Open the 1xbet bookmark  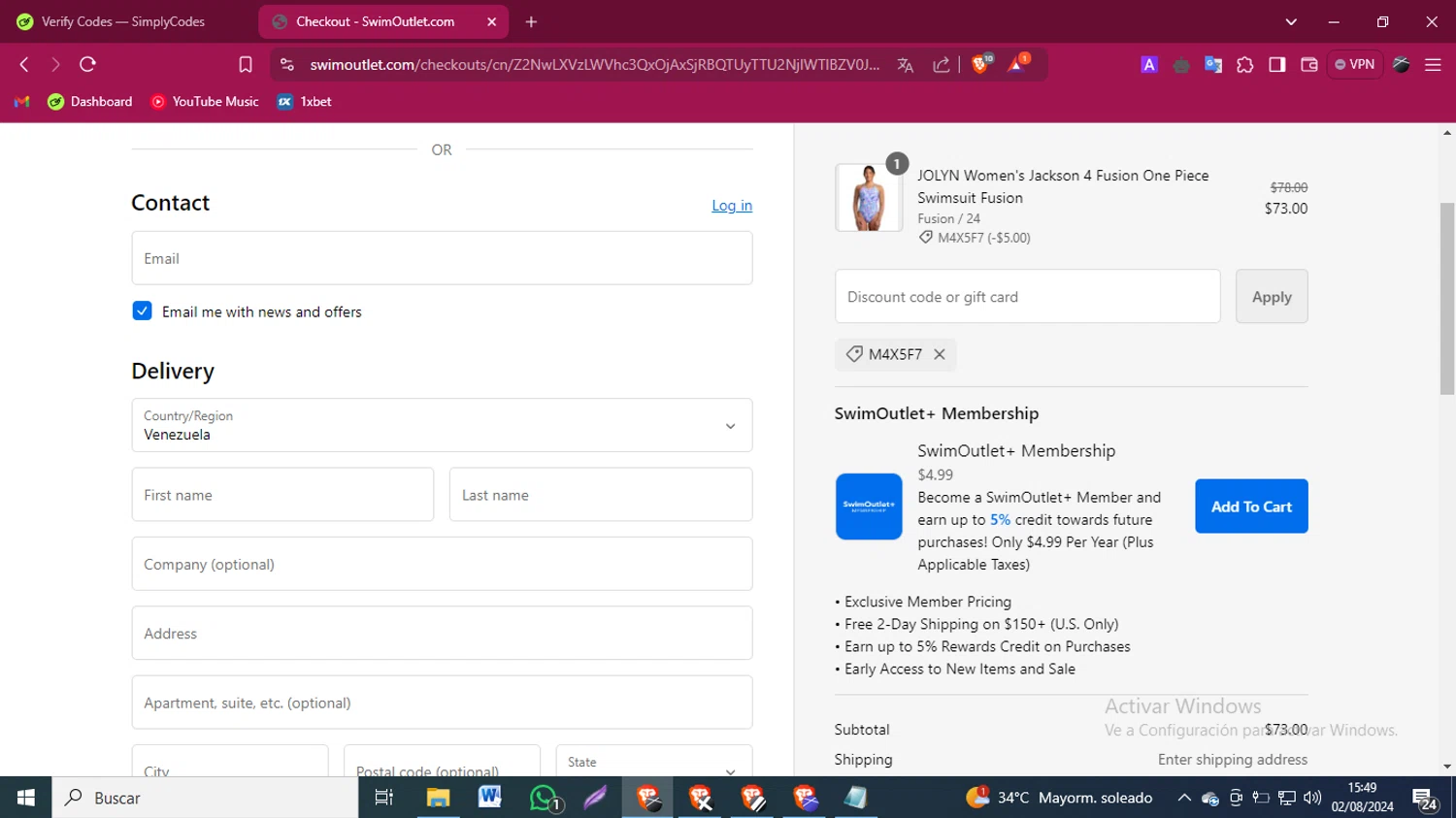305,102
